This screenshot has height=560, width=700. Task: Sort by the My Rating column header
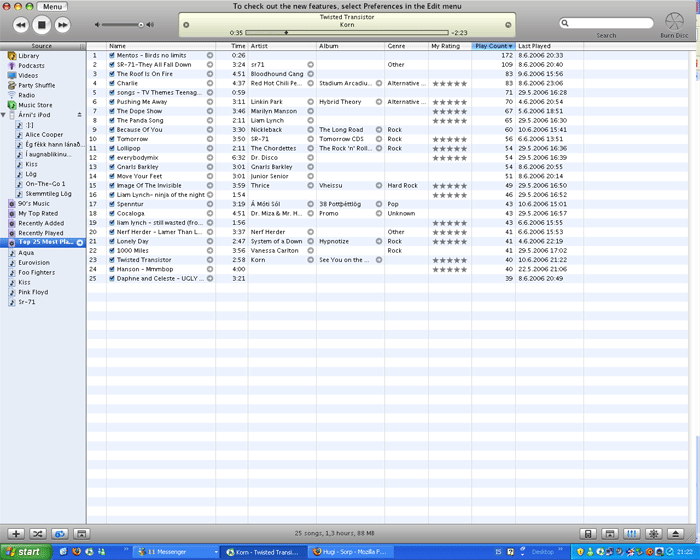click(450, 46)
